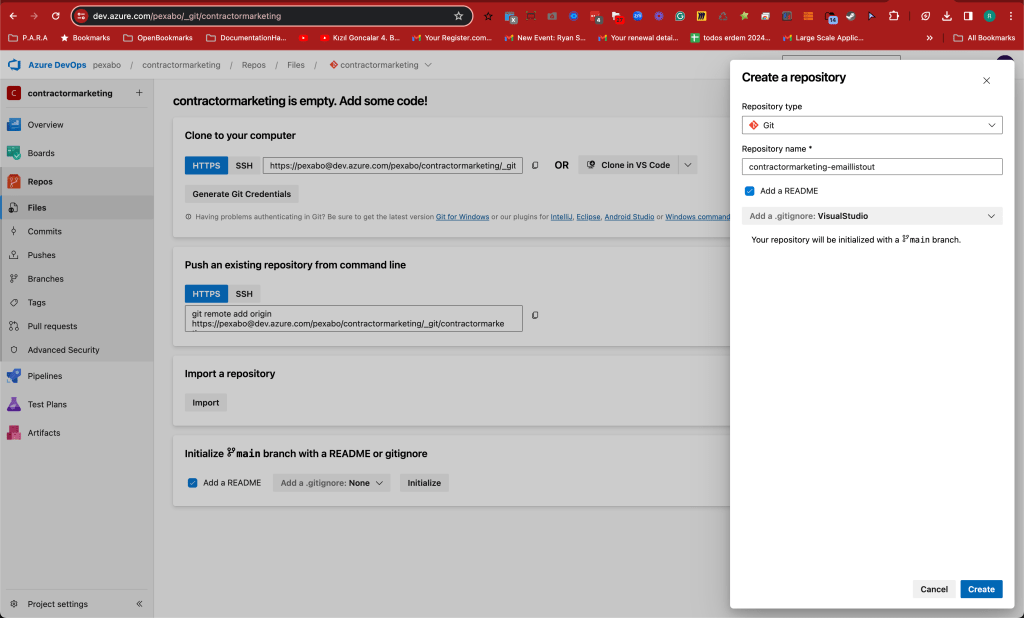Open the gitignore VisualStudio dropdown

(x=872, y=216)
